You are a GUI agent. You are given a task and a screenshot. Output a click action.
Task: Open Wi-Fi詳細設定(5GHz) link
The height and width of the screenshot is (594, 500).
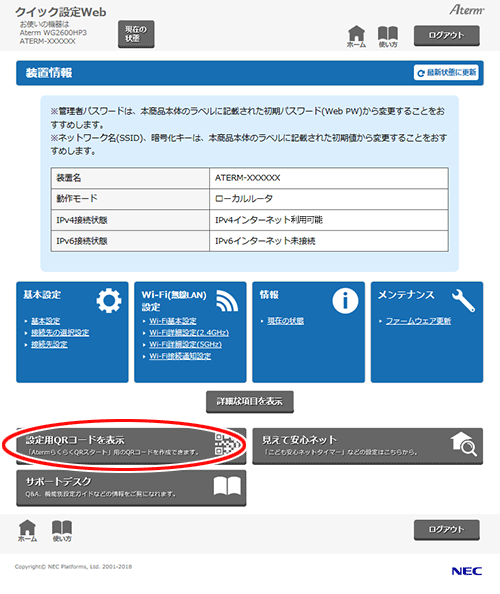(x=186, y=344)
